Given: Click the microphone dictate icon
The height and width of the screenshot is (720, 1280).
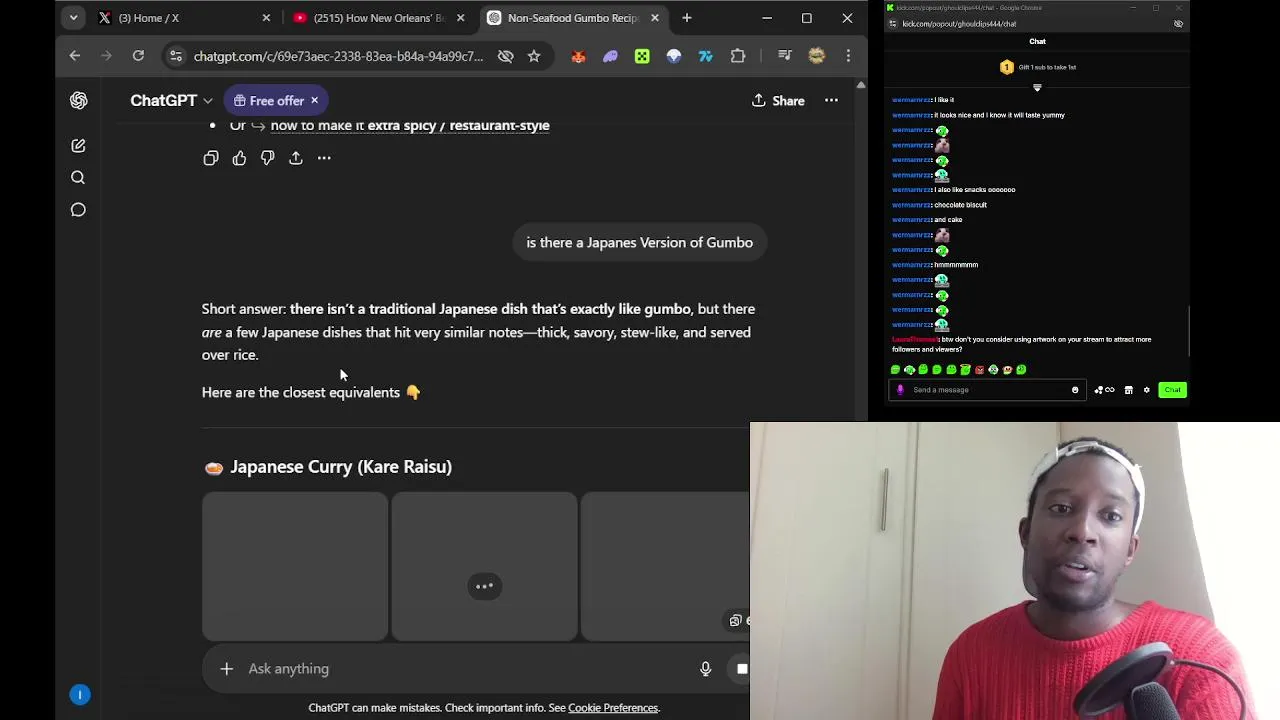Looking at the screenshot, I should click(705, 669).
